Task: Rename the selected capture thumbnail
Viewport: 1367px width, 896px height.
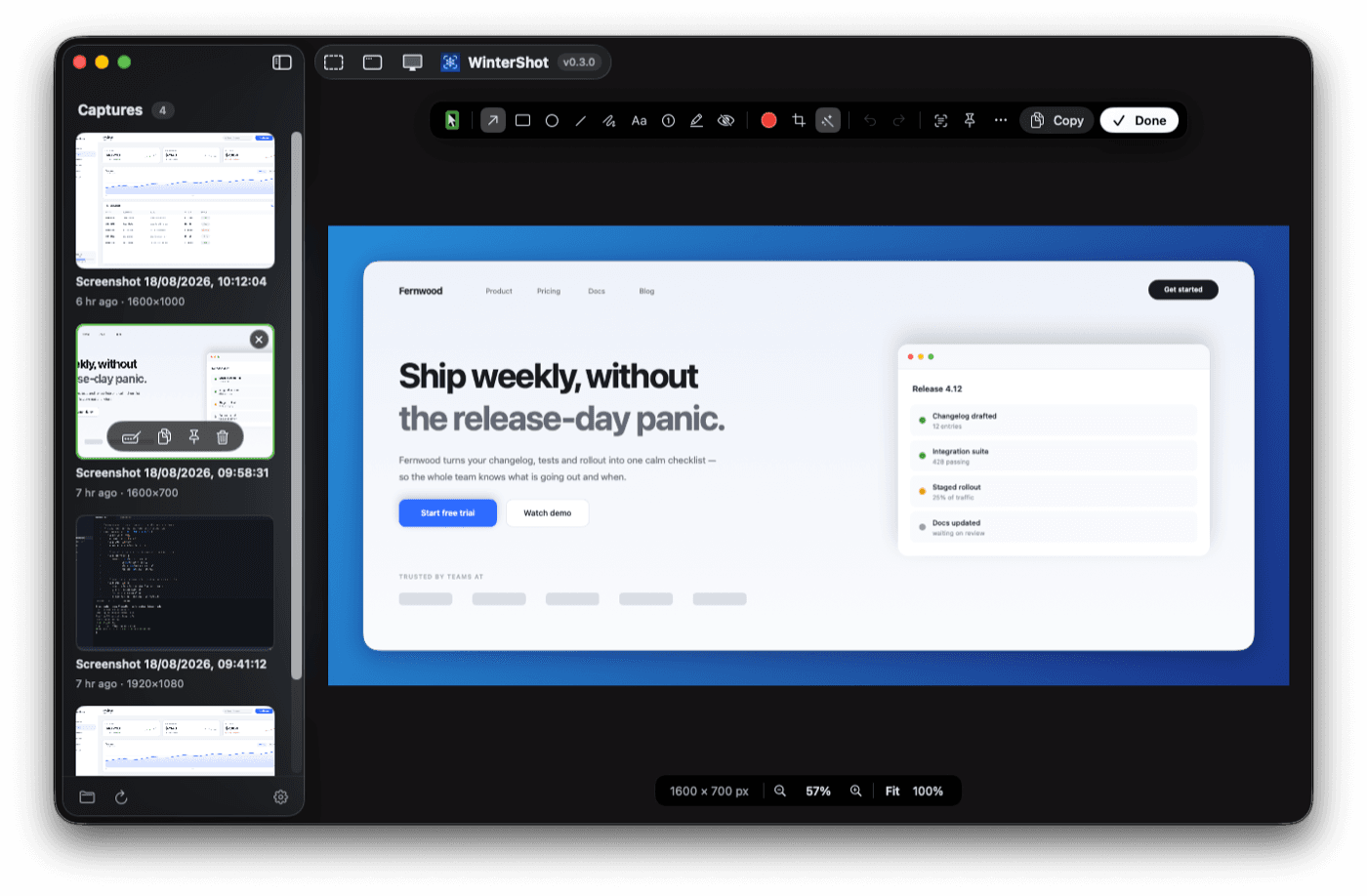Action: (131, 437)
